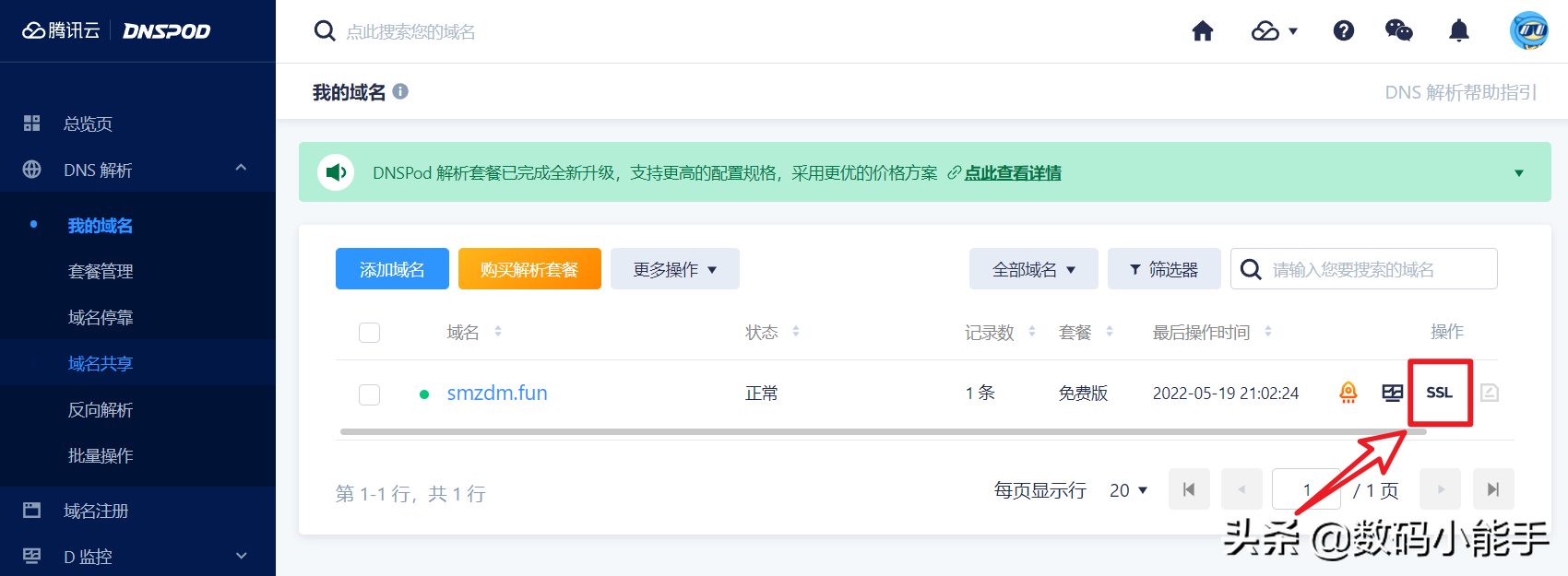Go to 域名共享 in the sidebar
1568x576 pixels.
[x=101, y=363]
